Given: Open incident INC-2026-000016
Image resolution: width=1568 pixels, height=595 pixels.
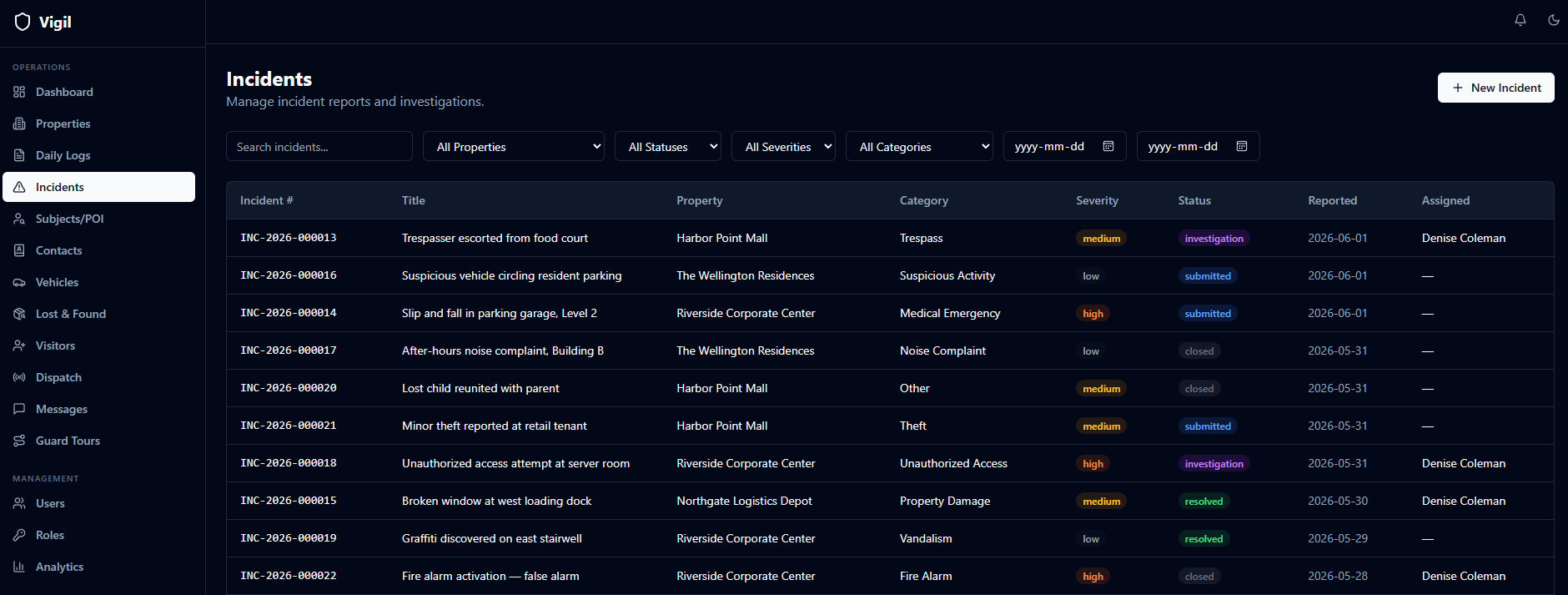Looking at the screenshot, I should point(289,275).
